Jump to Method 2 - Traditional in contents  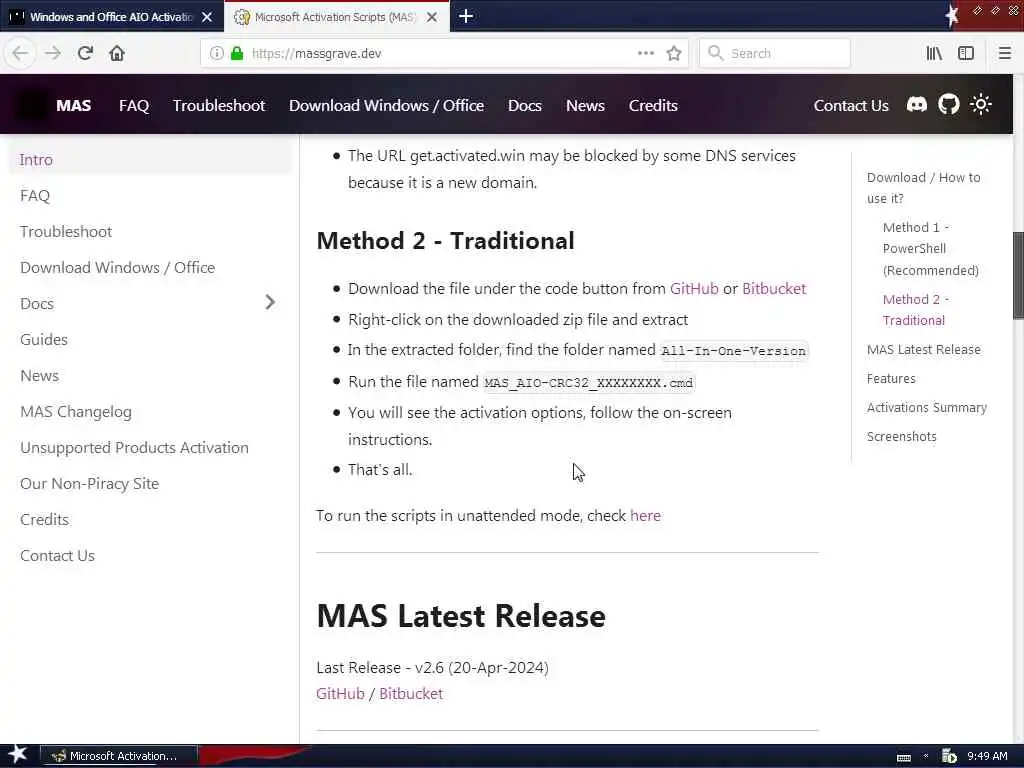pos(916,310)
